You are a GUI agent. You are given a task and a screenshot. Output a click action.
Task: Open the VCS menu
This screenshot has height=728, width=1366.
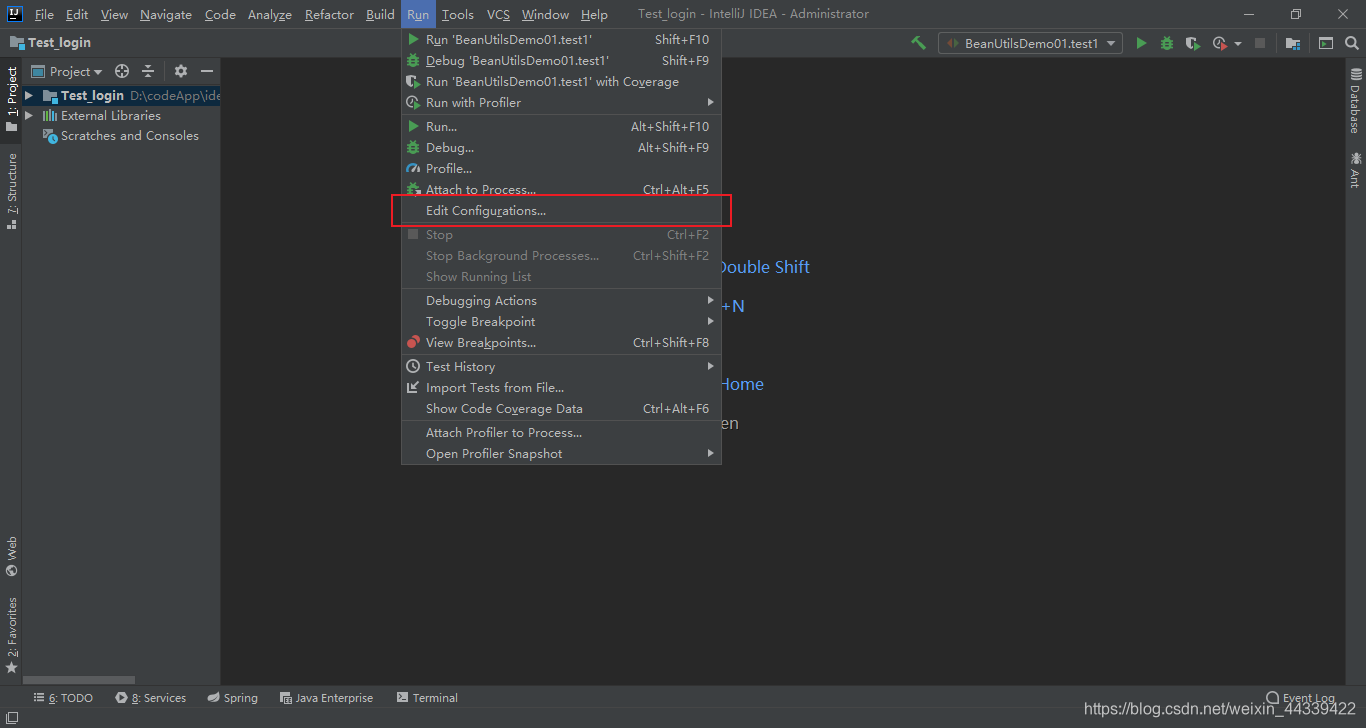(498, 14)
